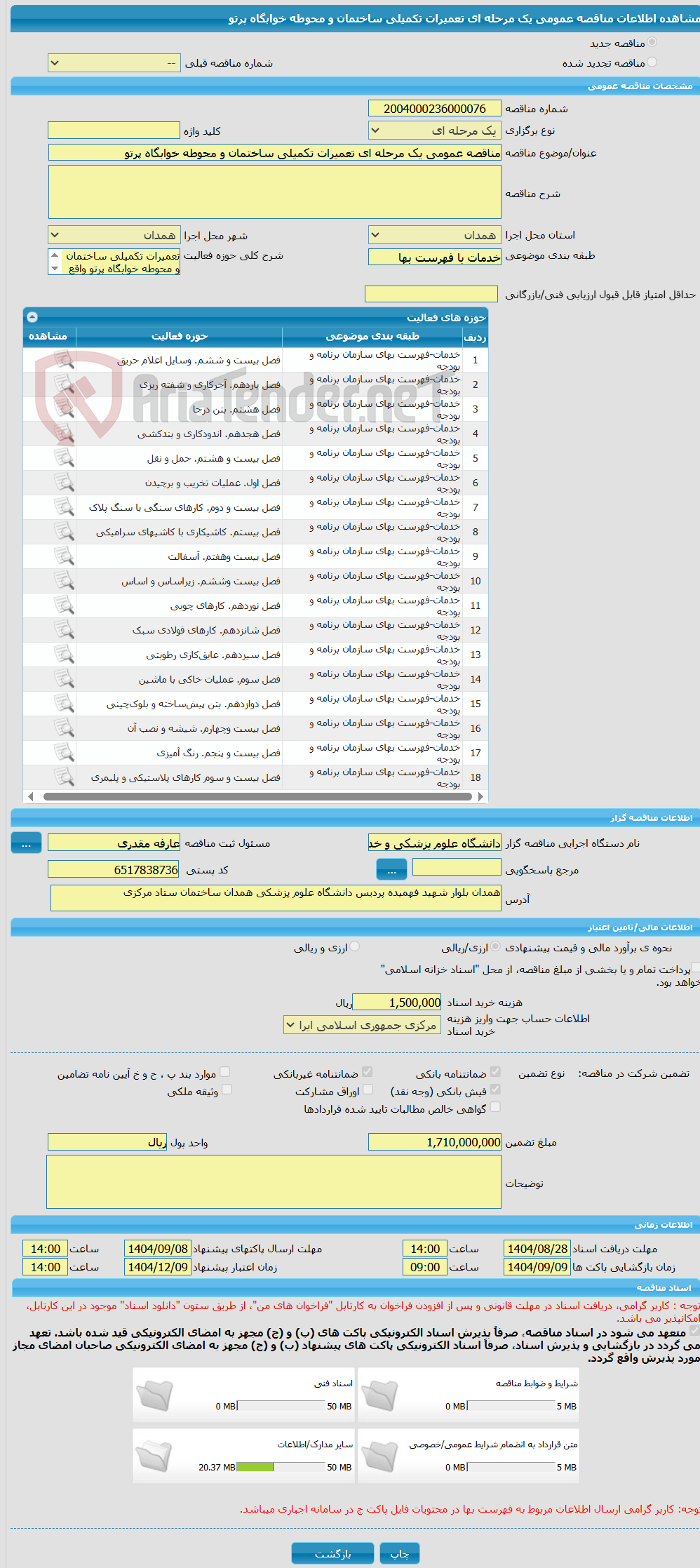This screenshot has height=1568, width=700.
Task: Click شرایط و ضوابط مناقصه storage usage bar
Action: click(511, 1406)
